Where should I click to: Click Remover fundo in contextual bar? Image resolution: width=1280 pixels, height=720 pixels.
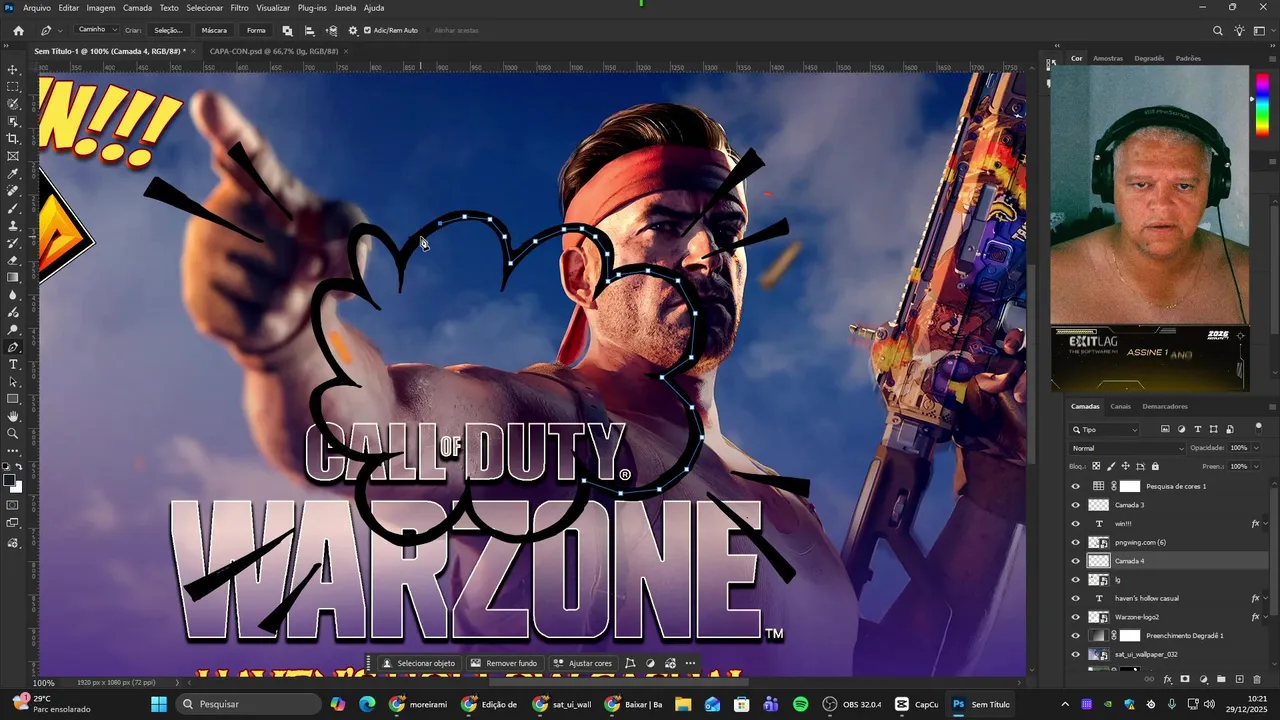[x=504, y=663]
